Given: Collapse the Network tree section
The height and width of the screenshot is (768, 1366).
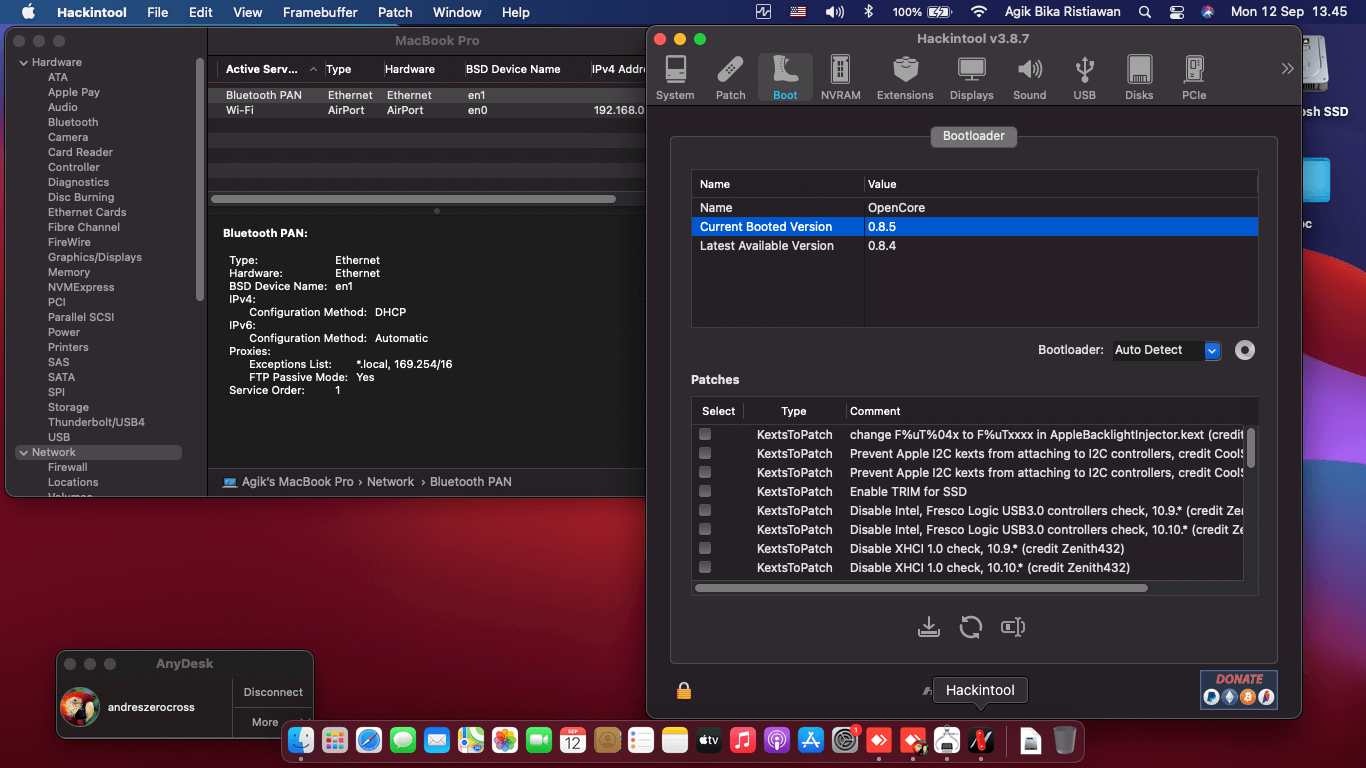Looking at the screenshot, I should click(x=23, y=453).
